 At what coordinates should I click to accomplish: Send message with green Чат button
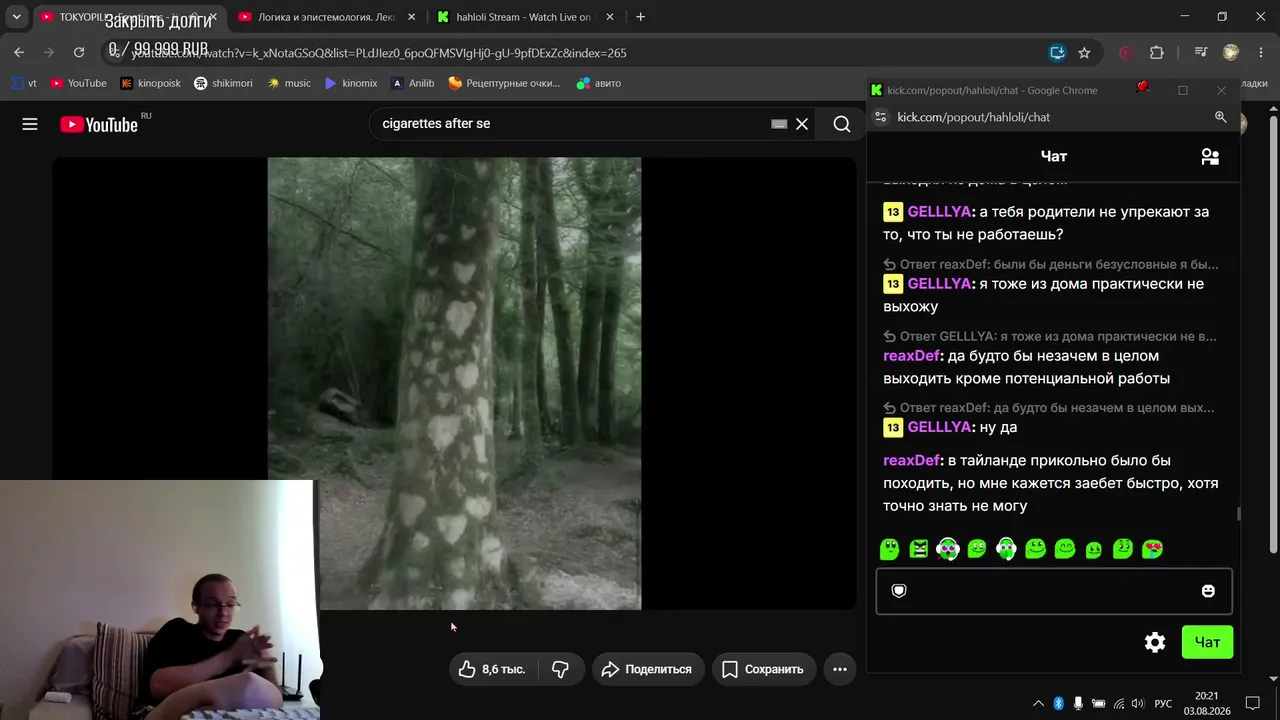click(1207, 642)
